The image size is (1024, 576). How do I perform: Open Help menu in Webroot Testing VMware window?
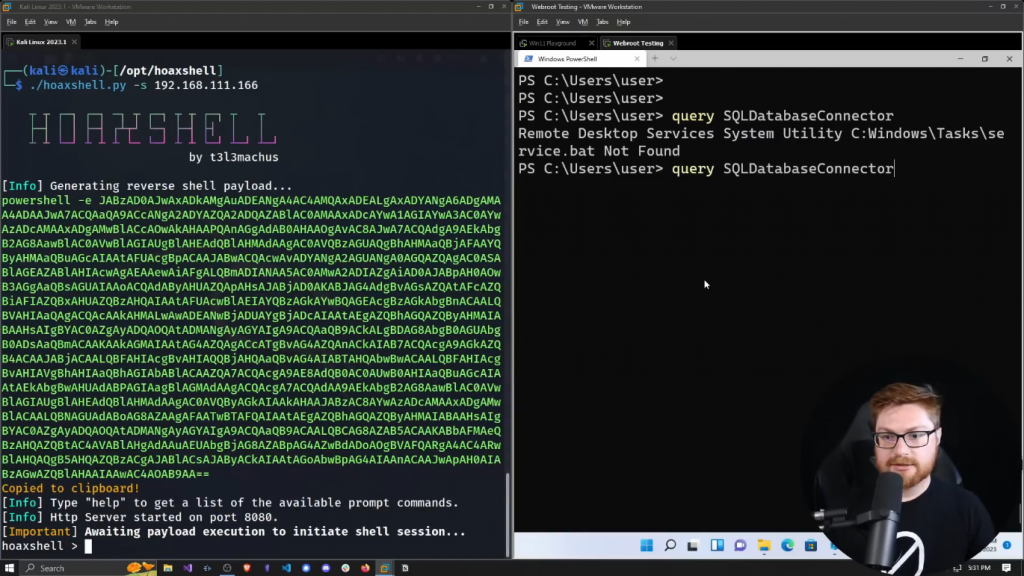[x=624, y=22]
